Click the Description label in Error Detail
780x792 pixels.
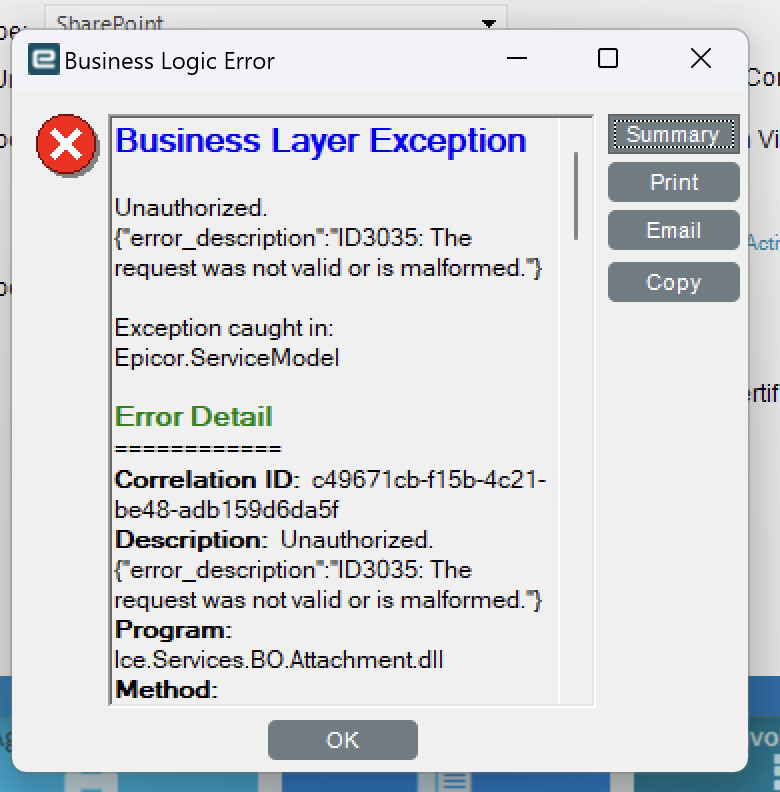[x=191, y=540]
